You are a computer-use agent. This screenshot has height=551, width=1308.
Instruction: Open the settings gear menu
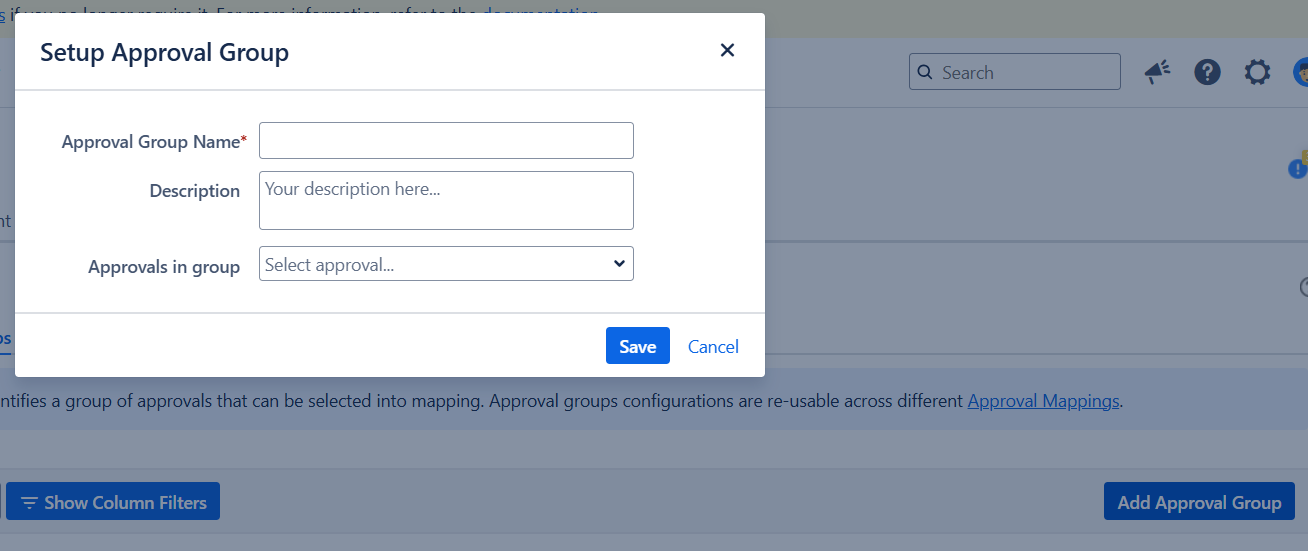(x=1257, y=72)
